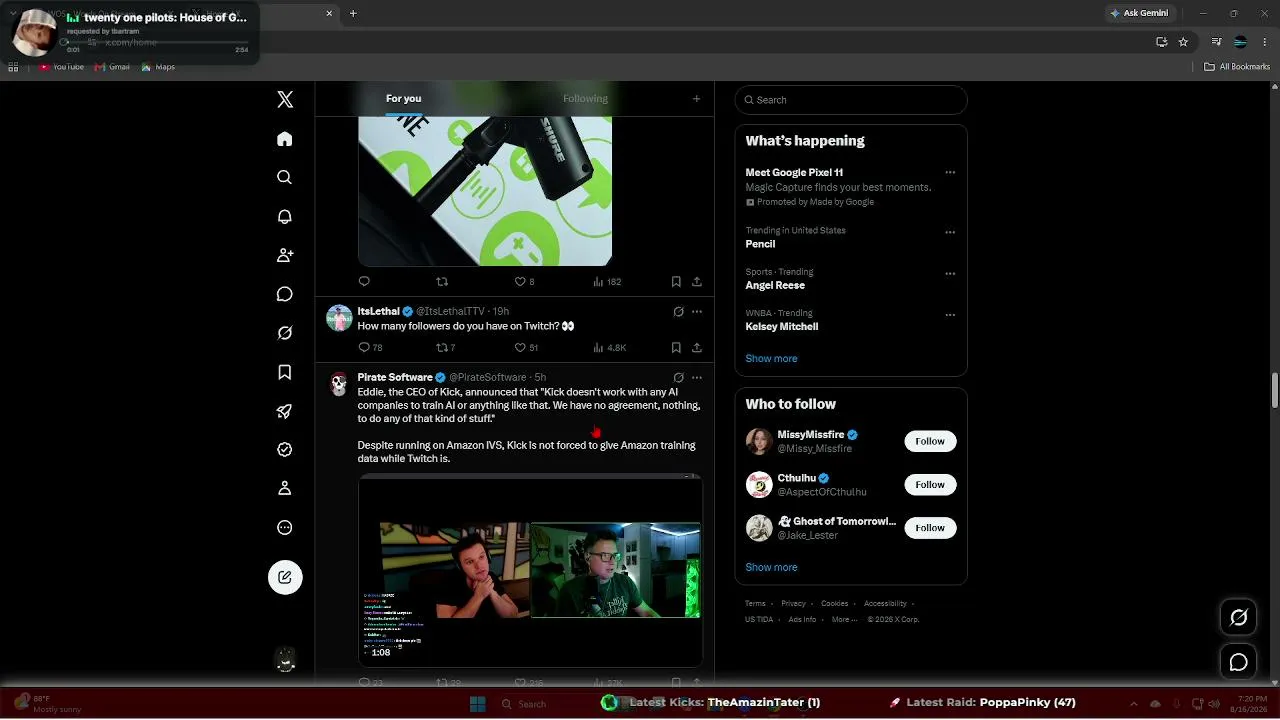1280x720 pixels.
Task: Show more in Who to follow
Action: (x=771, y=567)
